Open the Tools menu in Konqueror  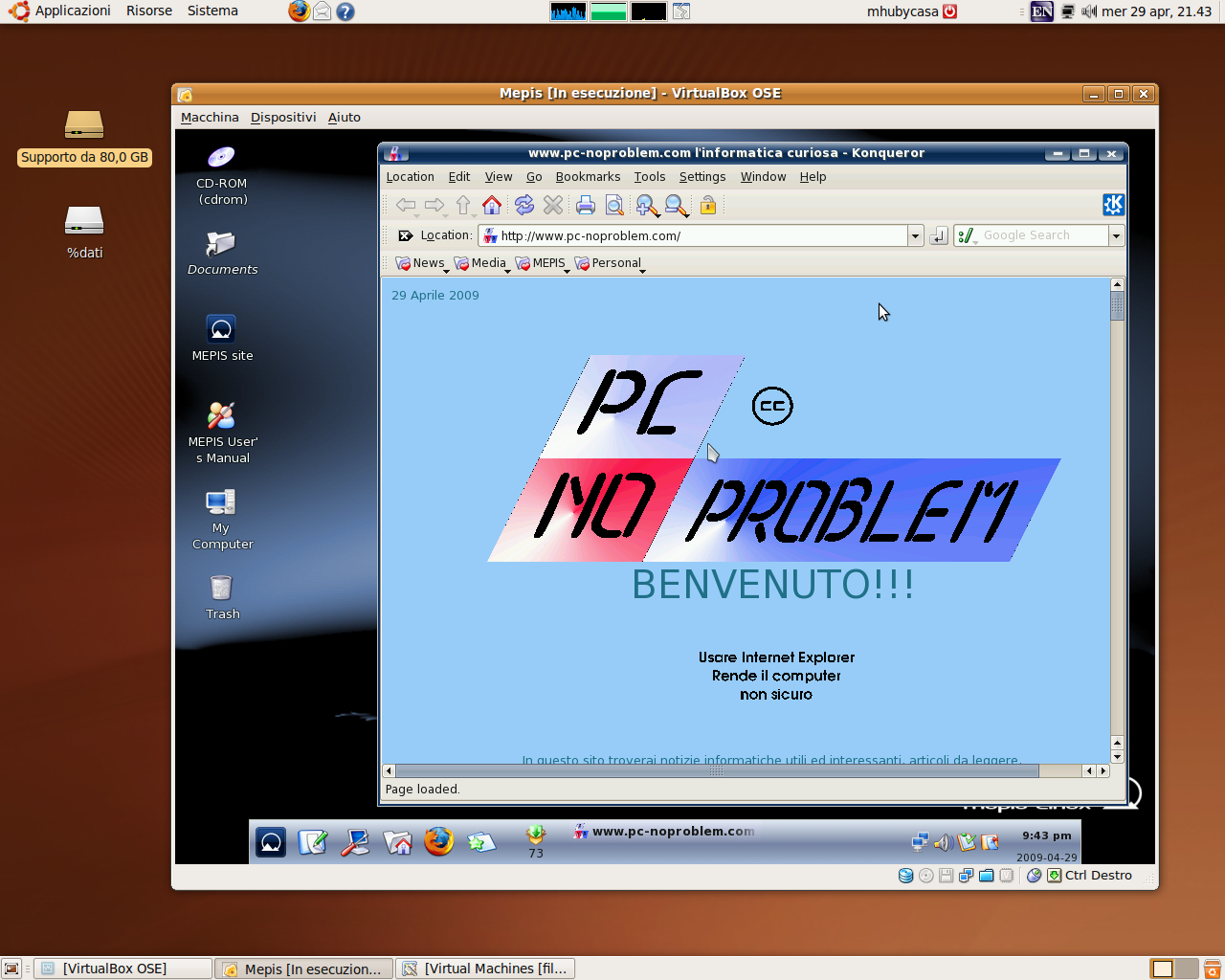click(x=650, y=177)
